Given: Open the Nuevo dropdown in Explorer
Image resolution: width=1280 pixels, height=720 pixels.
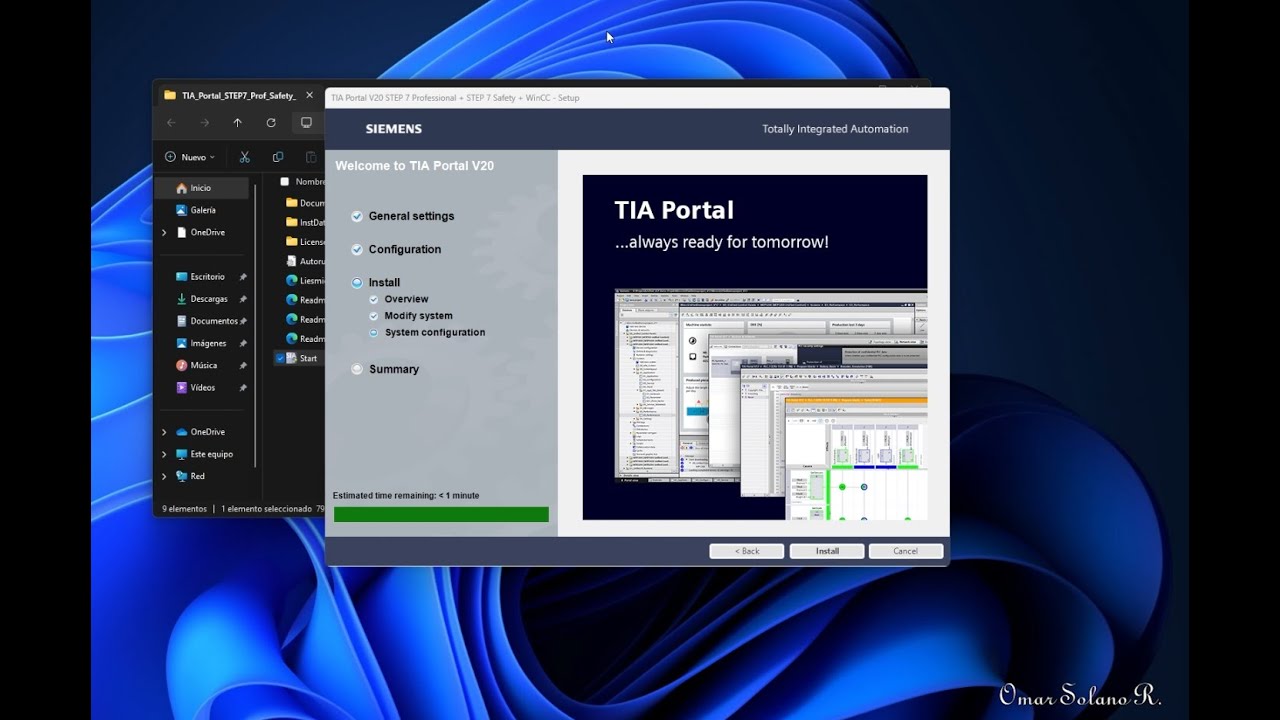Looking at the screenshot, I should pyautogui.click(x=190, y=157).
